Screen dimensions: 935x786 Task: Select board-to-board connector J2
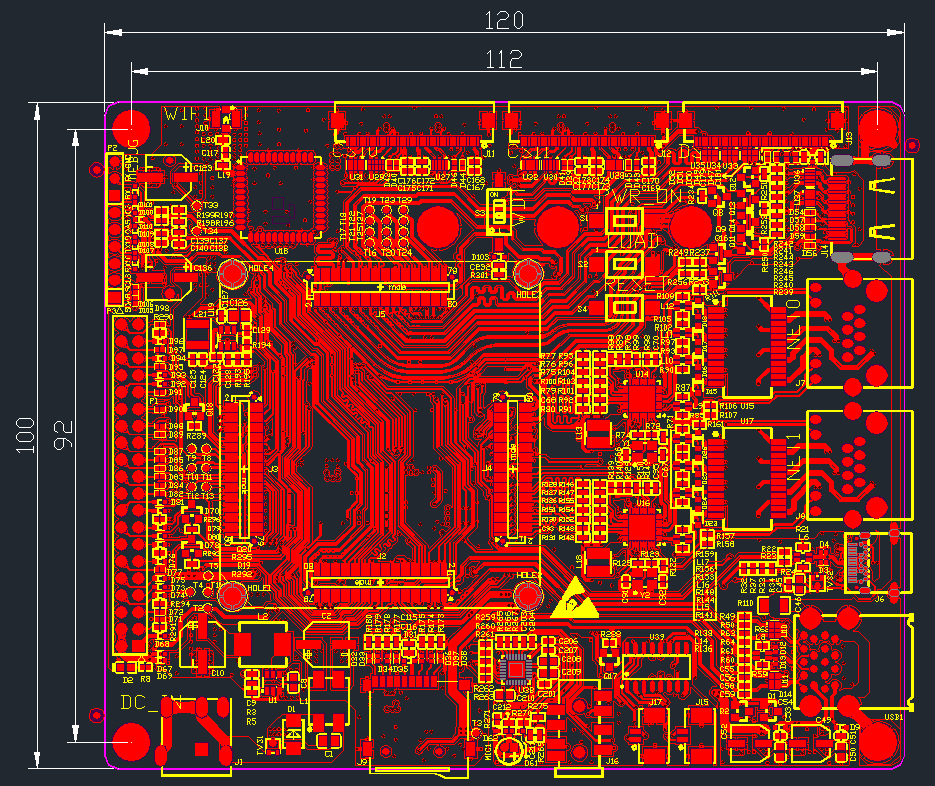pyautogui.click(x=380, y=583)
